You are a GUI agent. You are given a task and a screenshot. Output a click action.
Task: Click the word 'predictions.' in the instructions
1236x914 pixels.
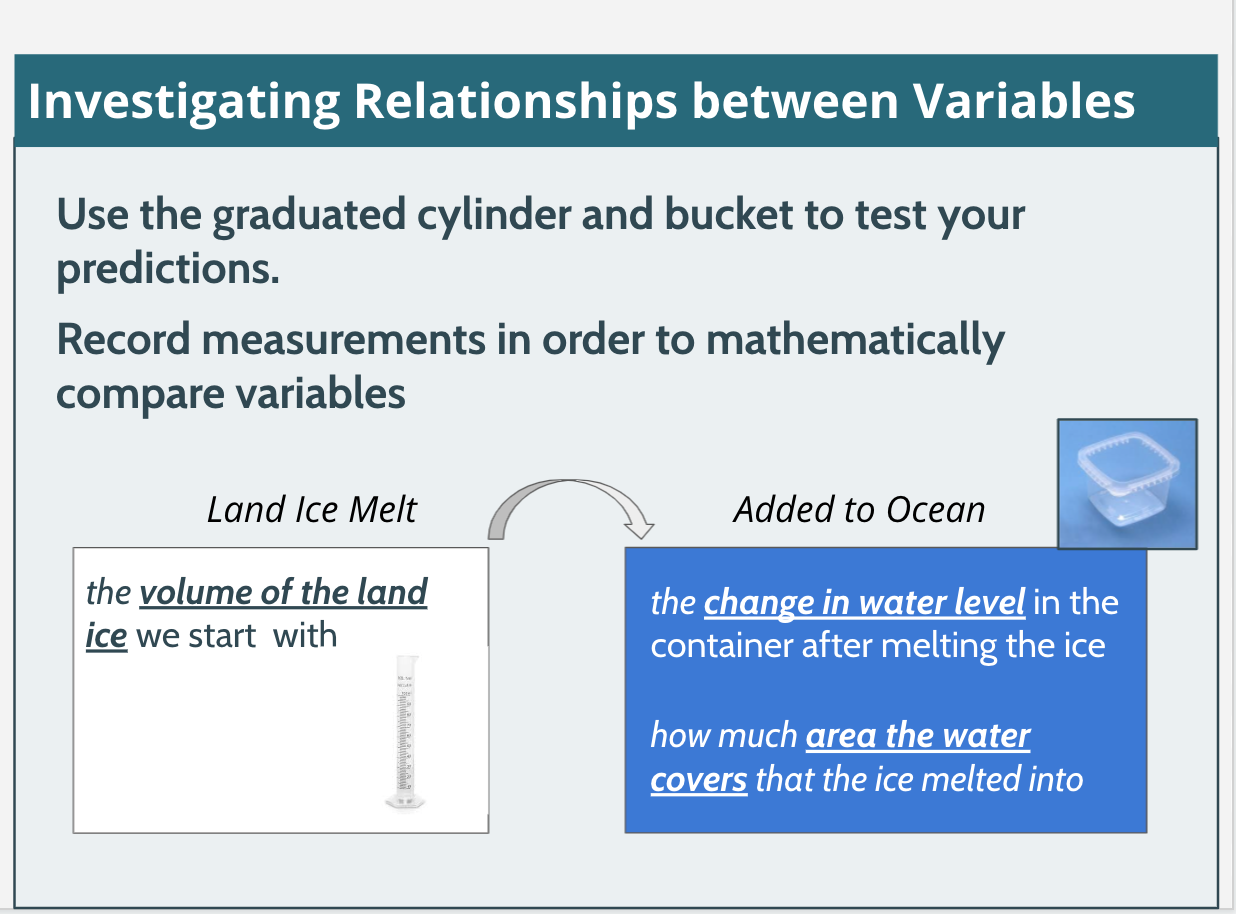167,270
